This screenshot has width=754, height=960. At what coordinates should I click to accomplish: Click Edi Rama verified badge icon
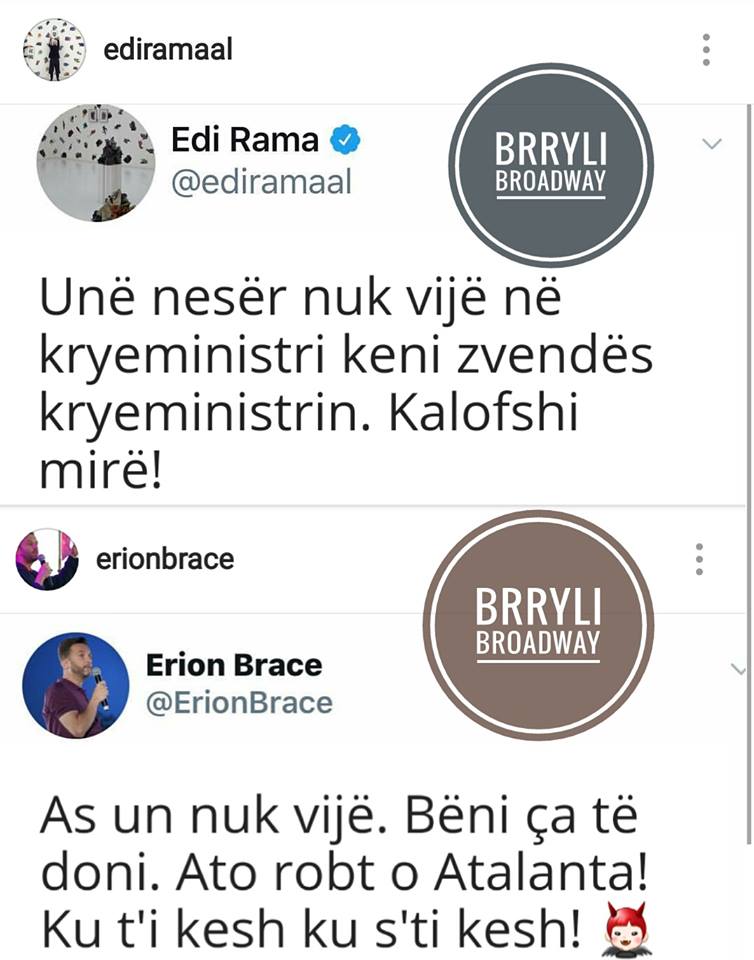click(x=345, y=140)
